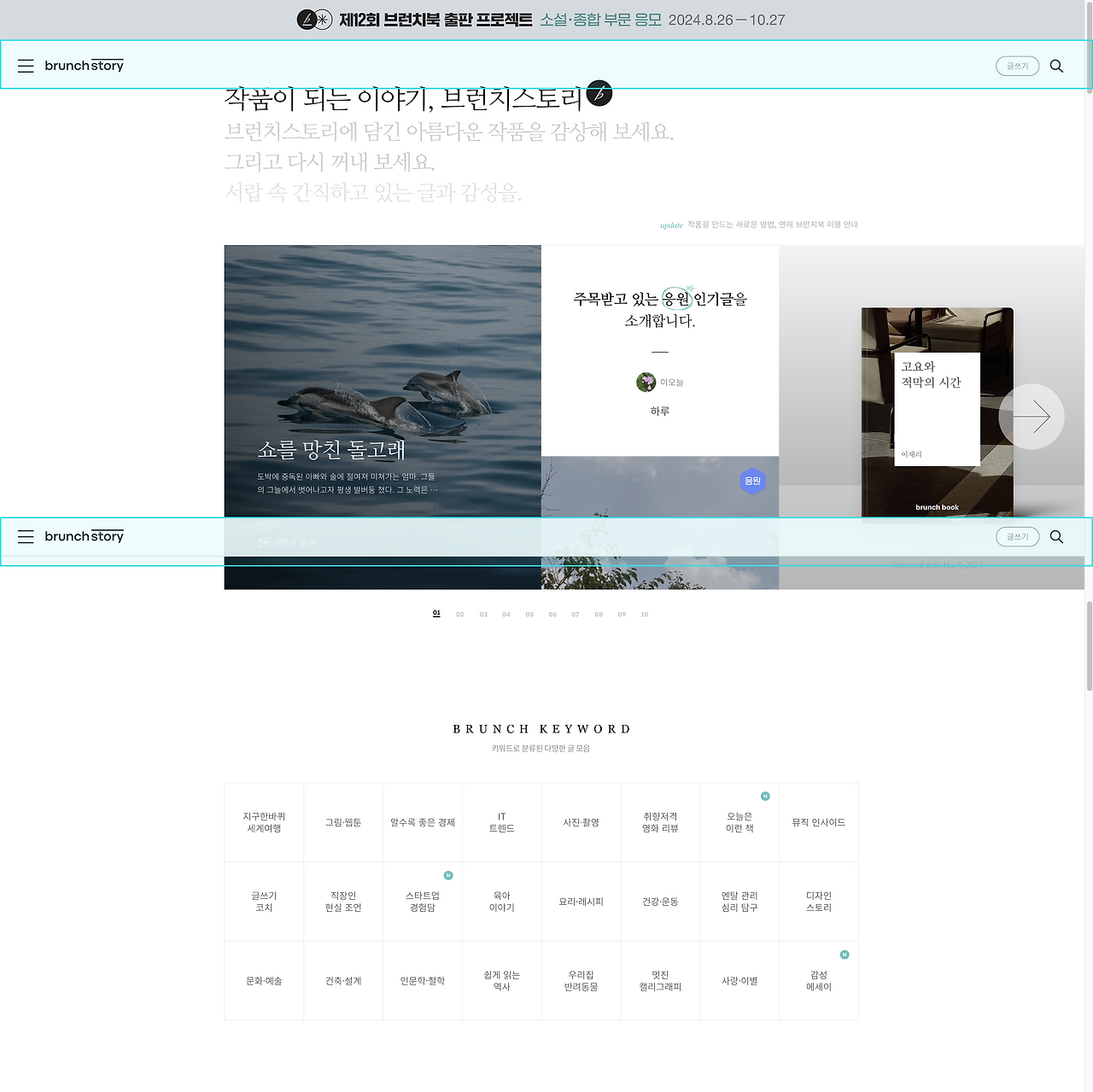This screenshot has height=1092, width=1093.
Task: Click the round black 'b' brunch badge beside the headline
Action: [x=599, y=93]
